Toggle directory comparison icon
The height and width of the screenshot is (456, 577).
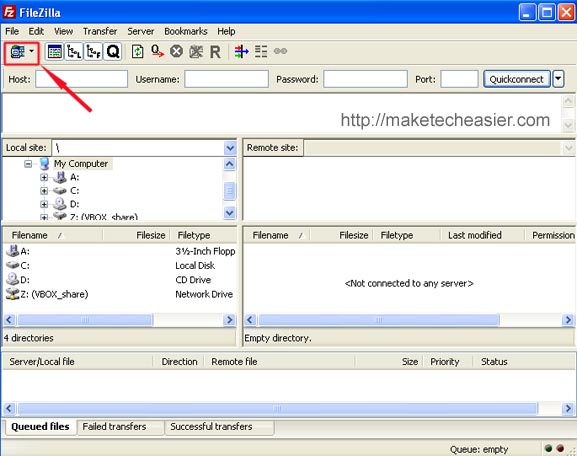tap(261, 52)
